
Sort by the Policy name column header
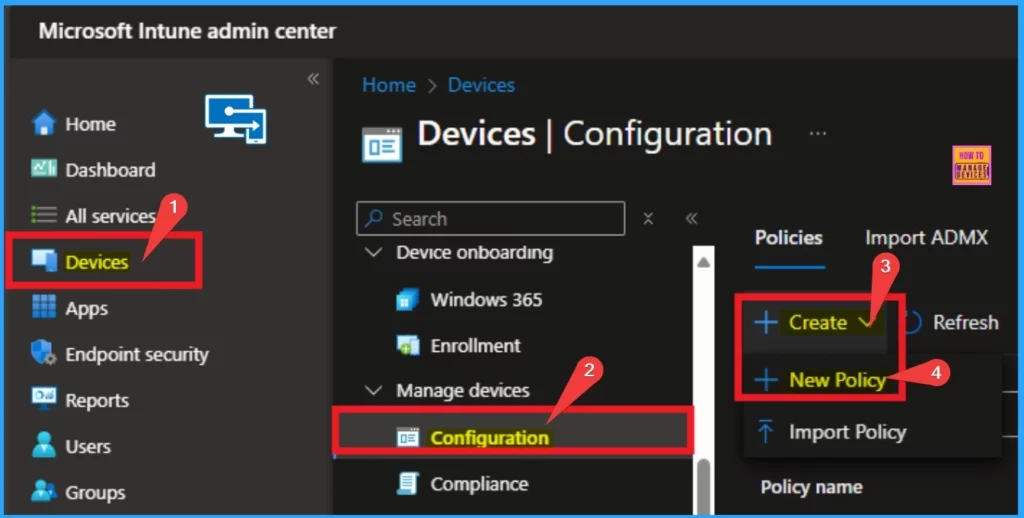[811, 487]
